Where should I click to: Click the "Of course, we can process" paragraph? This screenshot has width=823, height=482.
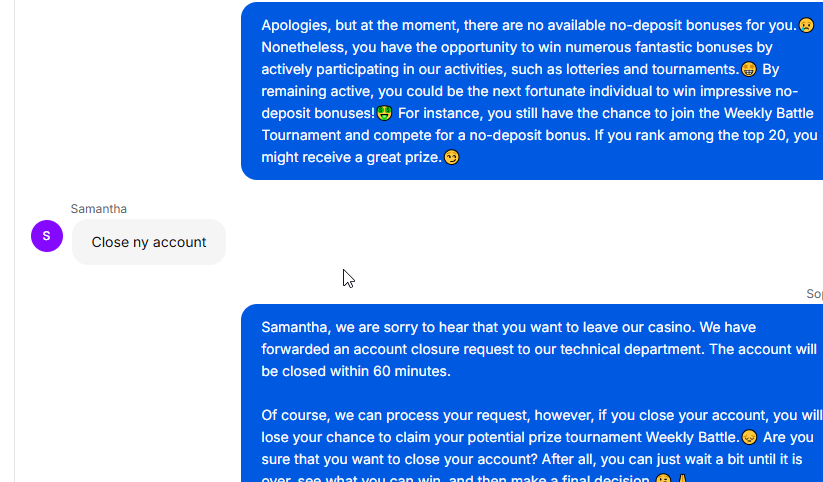coord(542,447)
